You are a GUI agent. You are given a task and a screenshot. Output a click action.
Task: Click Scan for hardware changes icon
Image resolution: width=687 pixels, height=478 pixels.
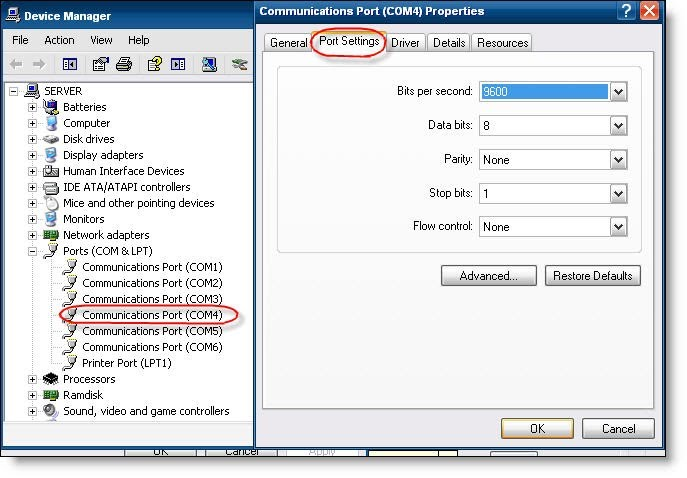[x=209, y=65]
